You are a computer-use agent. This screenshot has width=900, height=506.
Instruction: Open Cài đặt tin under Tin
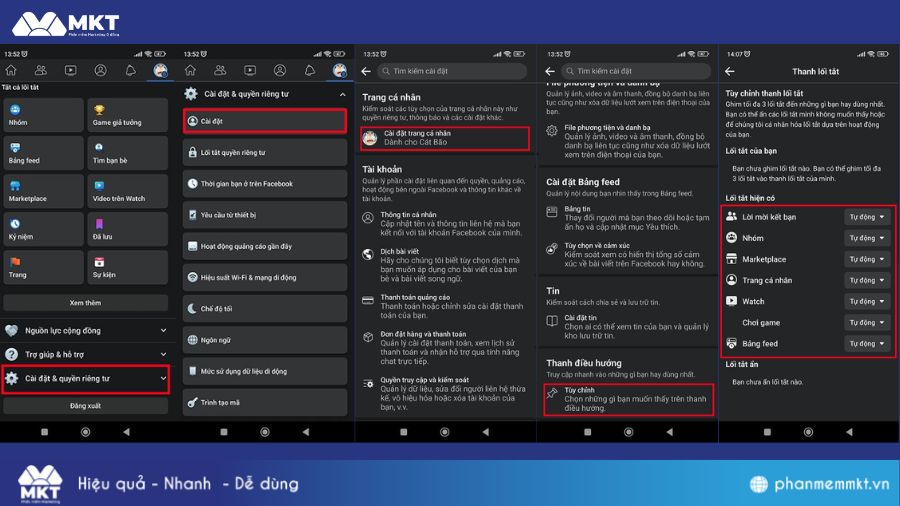[629, 326]
